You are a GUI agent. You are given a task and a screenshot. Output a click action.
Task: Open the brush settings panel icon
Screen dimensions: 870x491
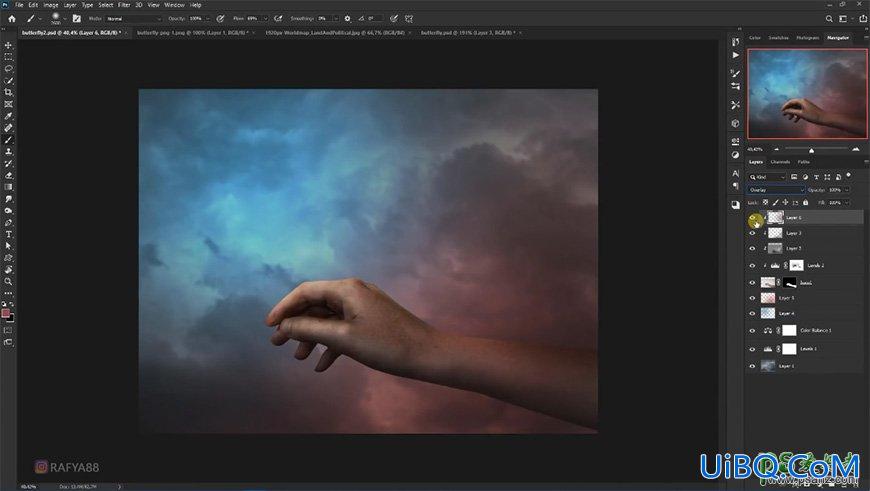pos(77,18)
